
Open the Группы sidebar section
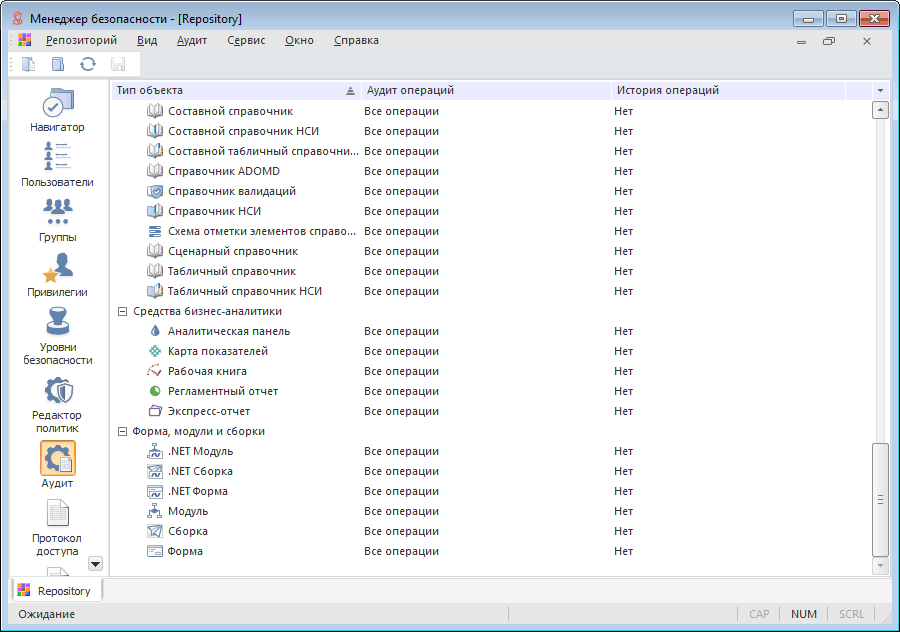click(x=57, y=219)
